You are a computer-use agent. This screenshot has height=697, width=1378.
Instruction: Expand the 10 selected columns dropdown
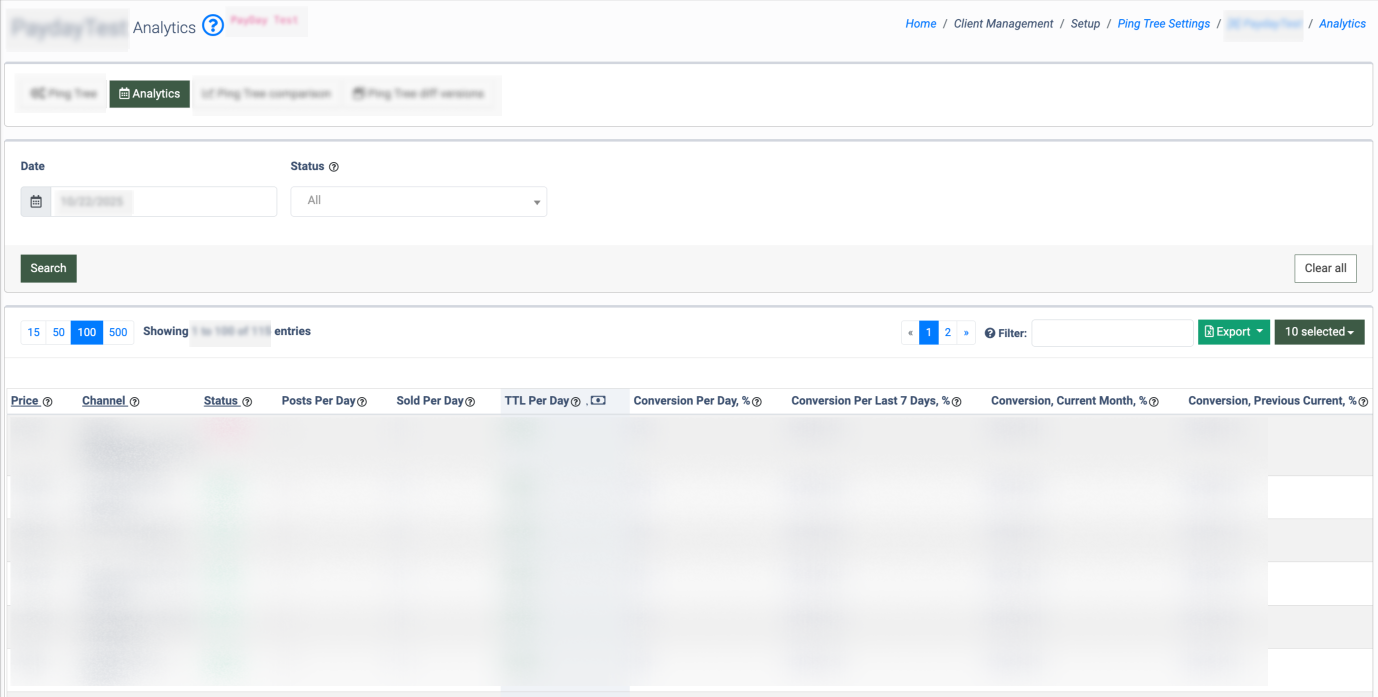pos(1319,332)
